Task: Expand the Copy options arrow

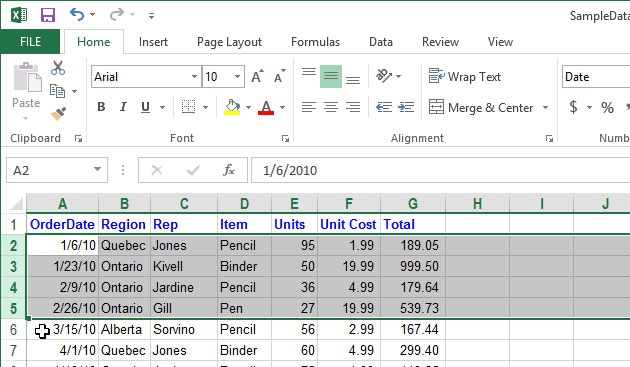Action: [74, 92]
